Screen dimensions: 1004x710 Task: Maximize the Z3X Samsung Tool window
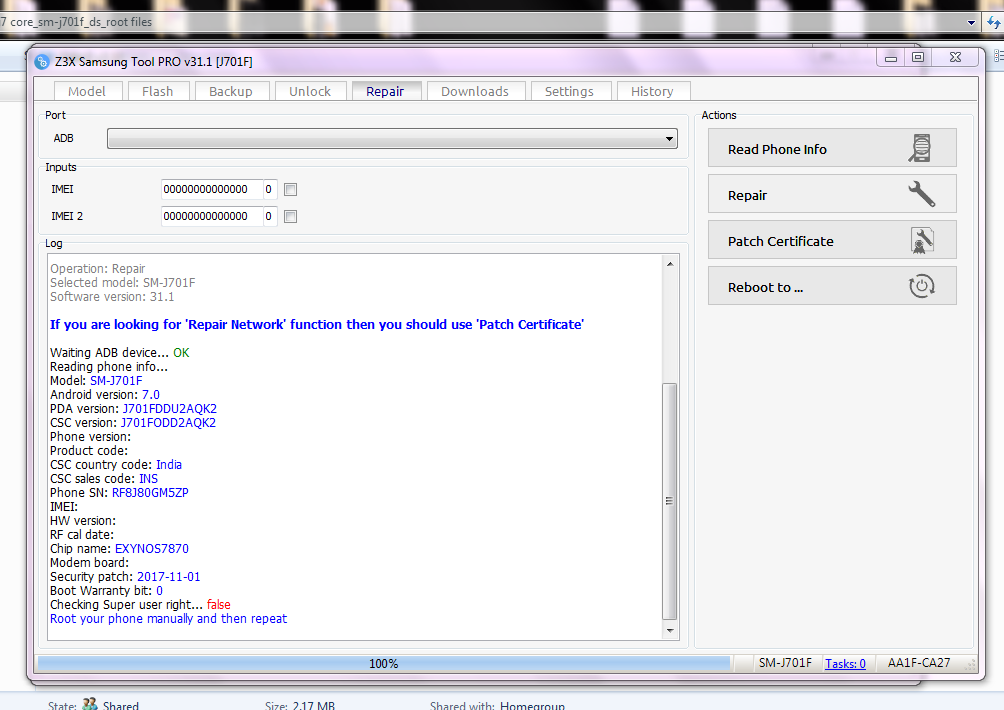[918, 58]
